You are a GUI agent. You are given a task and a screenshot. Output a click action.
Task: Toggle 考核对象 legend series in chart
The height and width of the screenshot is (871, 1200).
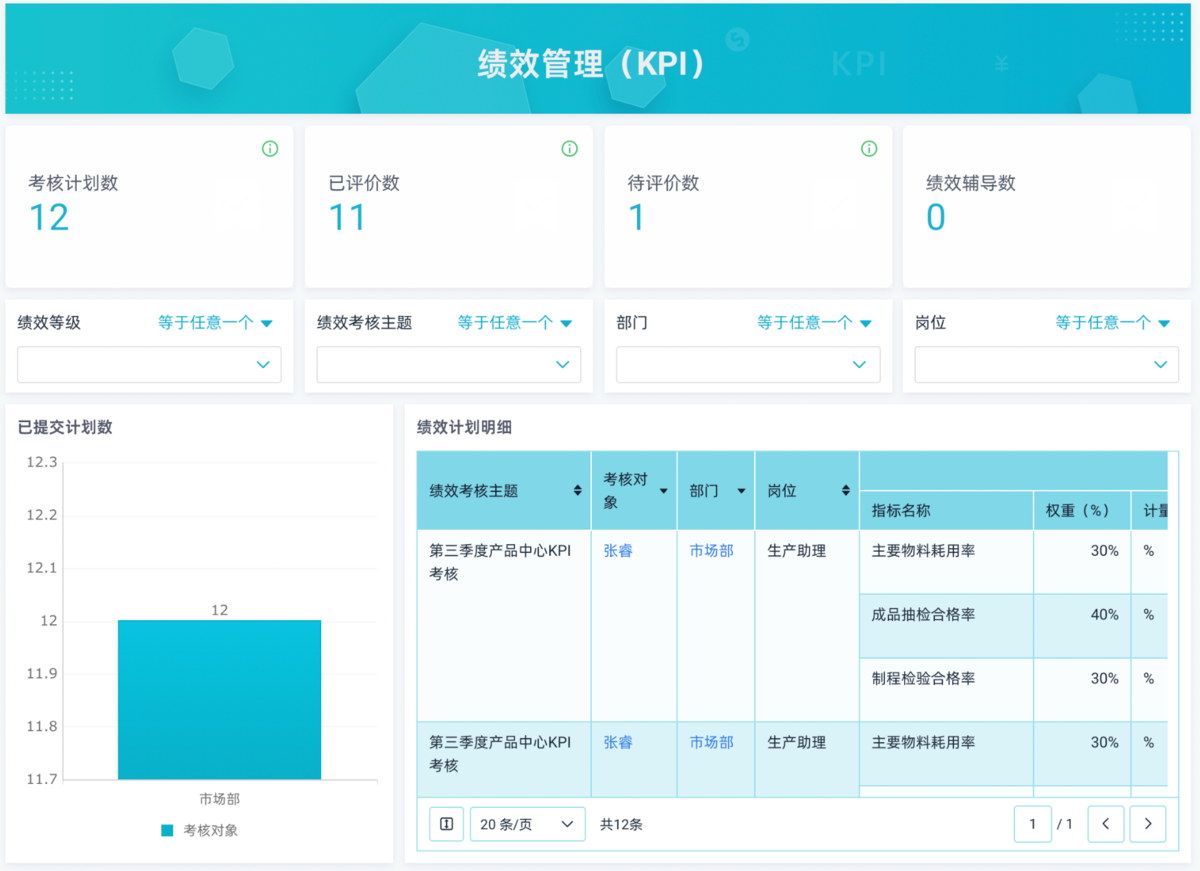point(200,830)
